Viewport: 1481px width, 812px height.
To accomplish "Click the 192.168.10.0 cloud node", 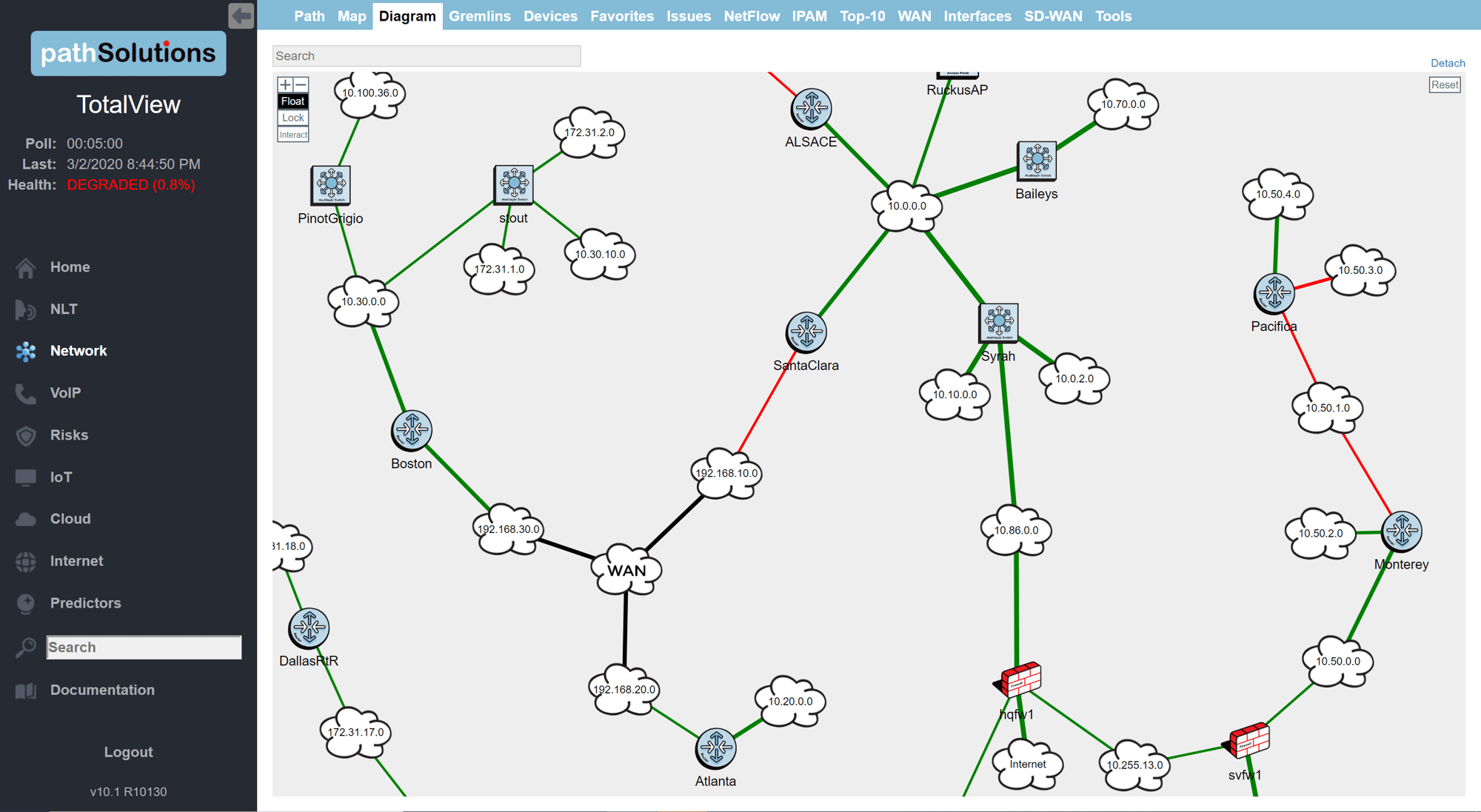I will pos(726,474).
